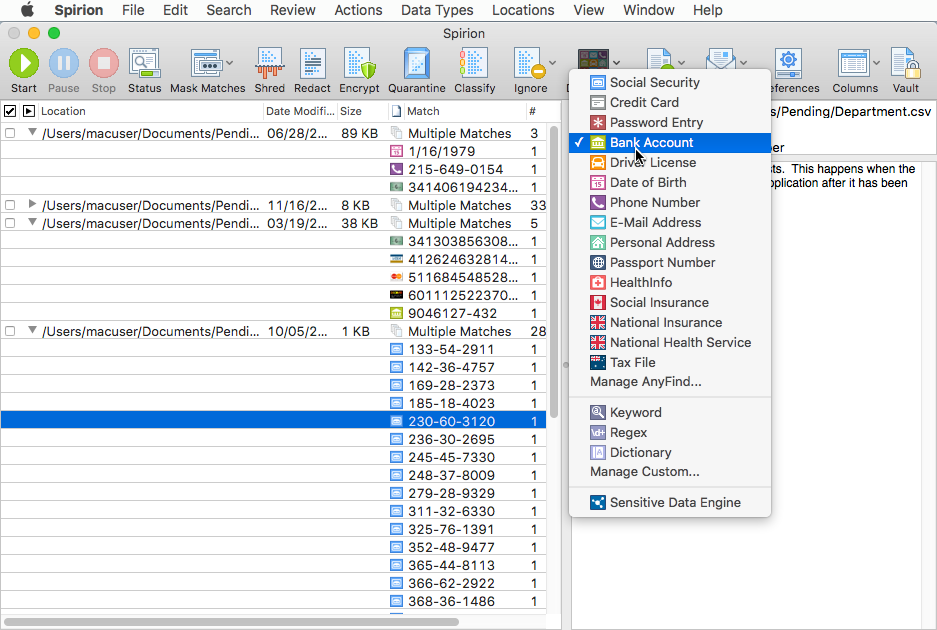Screen dimensions: 937x630
Task: Click the red Stop button
Action: point(103,63)
